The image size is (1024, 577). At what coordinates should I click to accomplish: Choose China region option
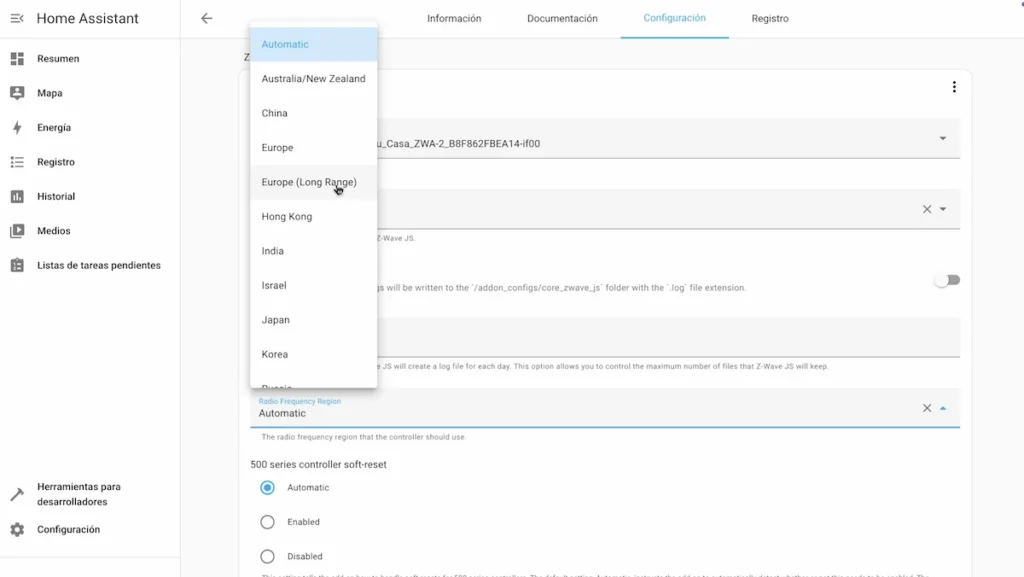pyautogui.click(x=313, y=114)
